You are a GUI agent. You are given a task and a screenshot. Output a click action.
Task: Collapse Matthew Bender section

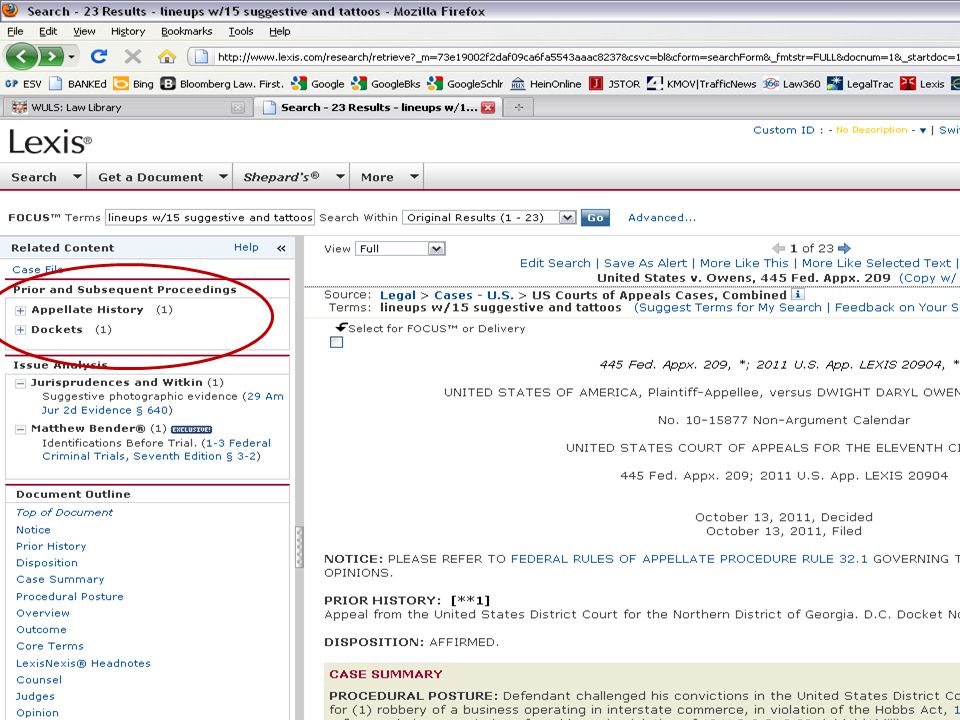click(x=20, y=429)
